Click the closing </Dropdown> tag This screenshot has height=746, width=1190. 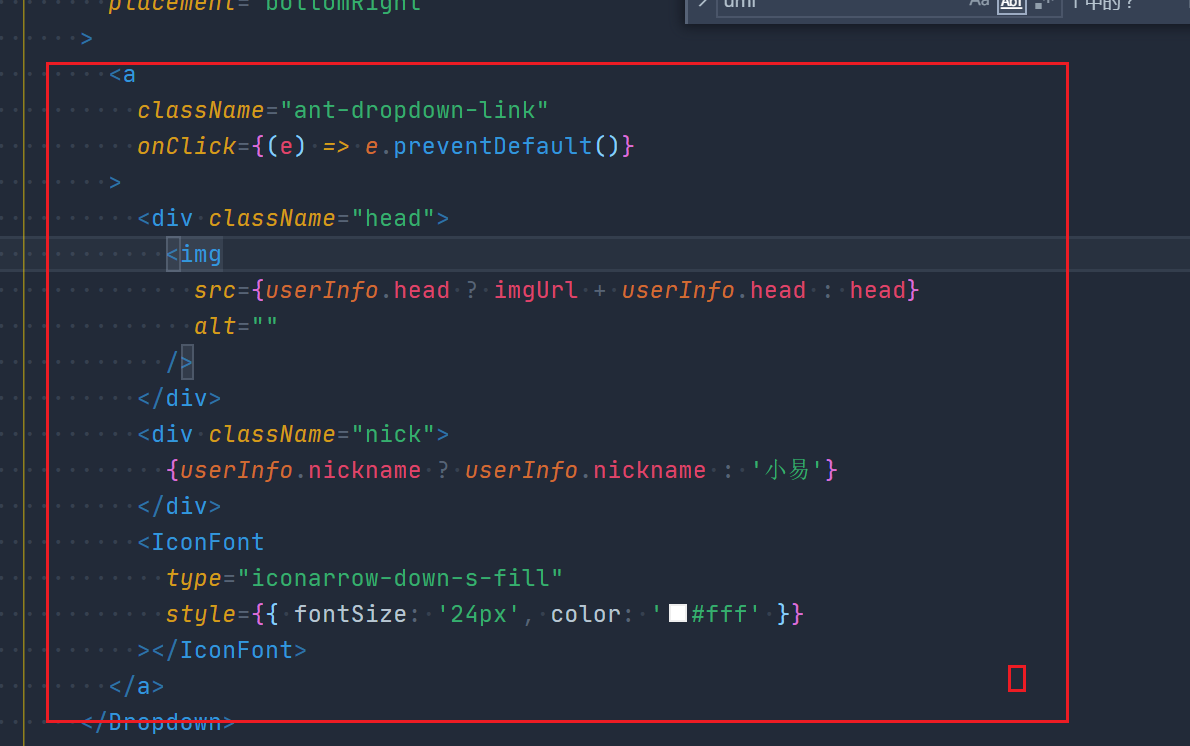click(160, 721)
